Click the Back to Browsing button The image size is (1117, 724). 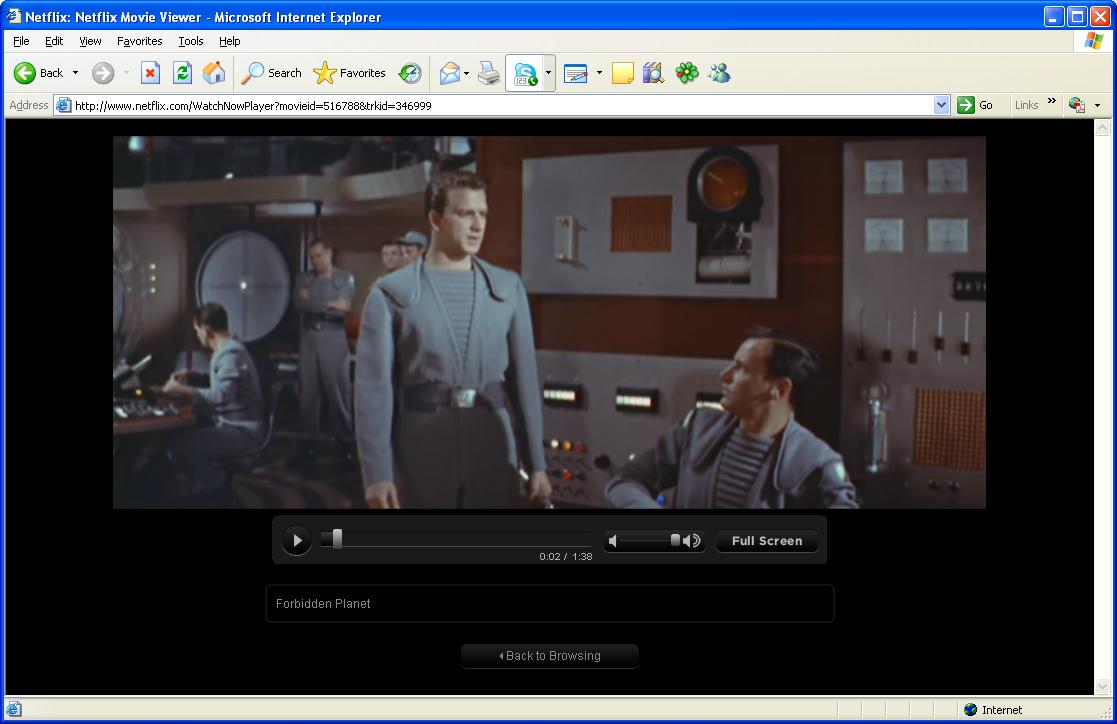click(x=550, y=656)
